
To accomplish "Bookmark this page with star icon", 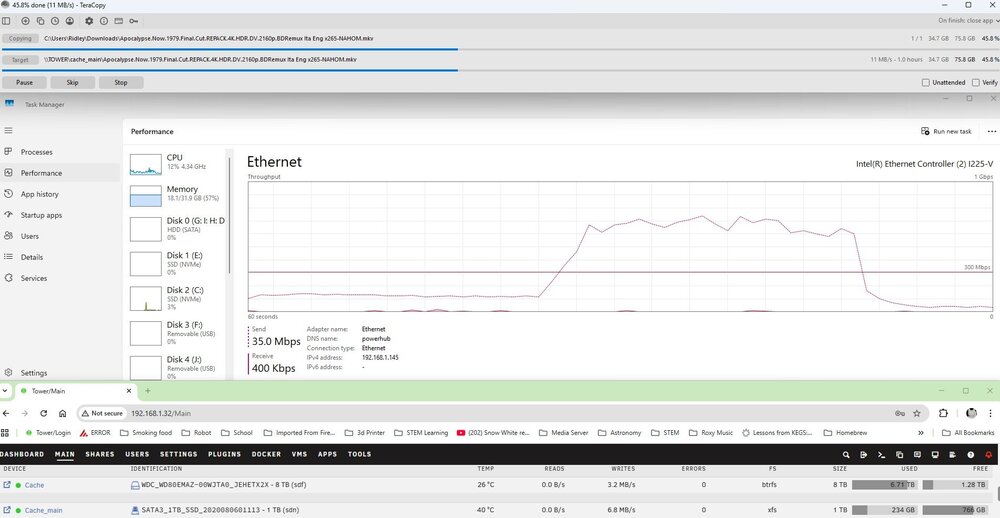I will 917,413.
